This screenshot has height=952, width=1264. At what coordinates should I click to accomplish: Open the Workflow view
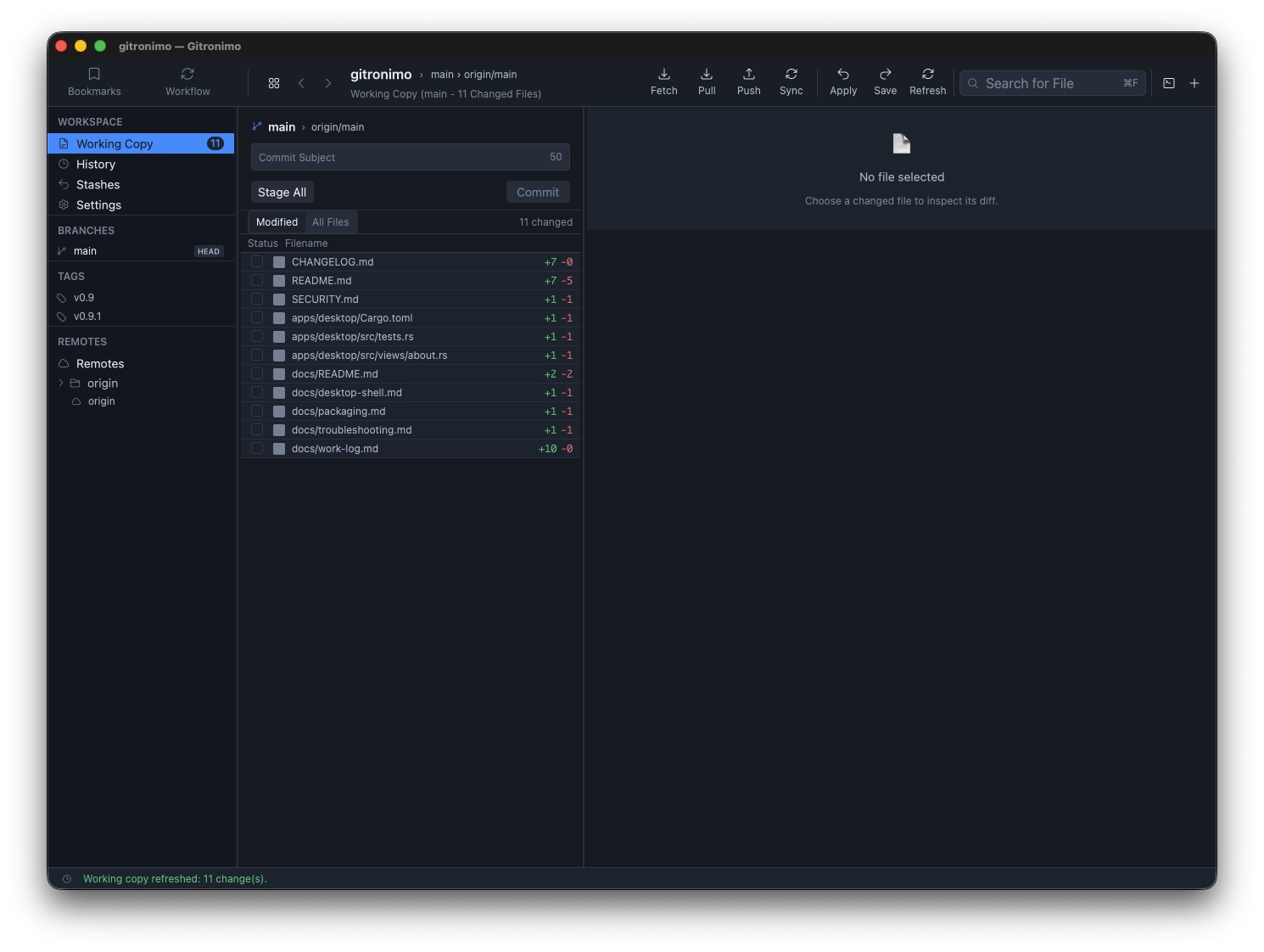click(x=187, y=82)
